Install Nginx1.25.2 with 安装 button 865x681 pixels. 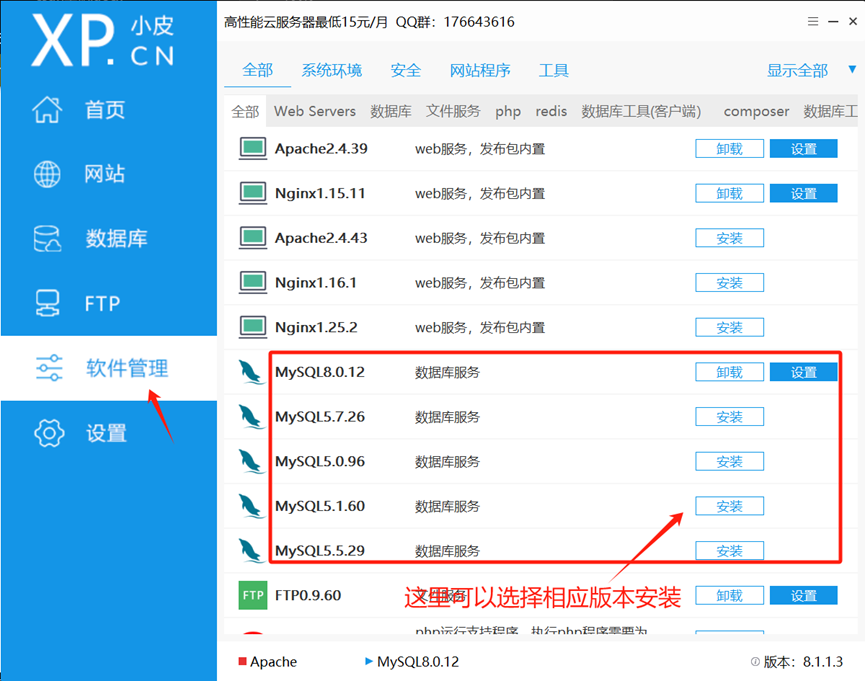click(x=729, y=327)
